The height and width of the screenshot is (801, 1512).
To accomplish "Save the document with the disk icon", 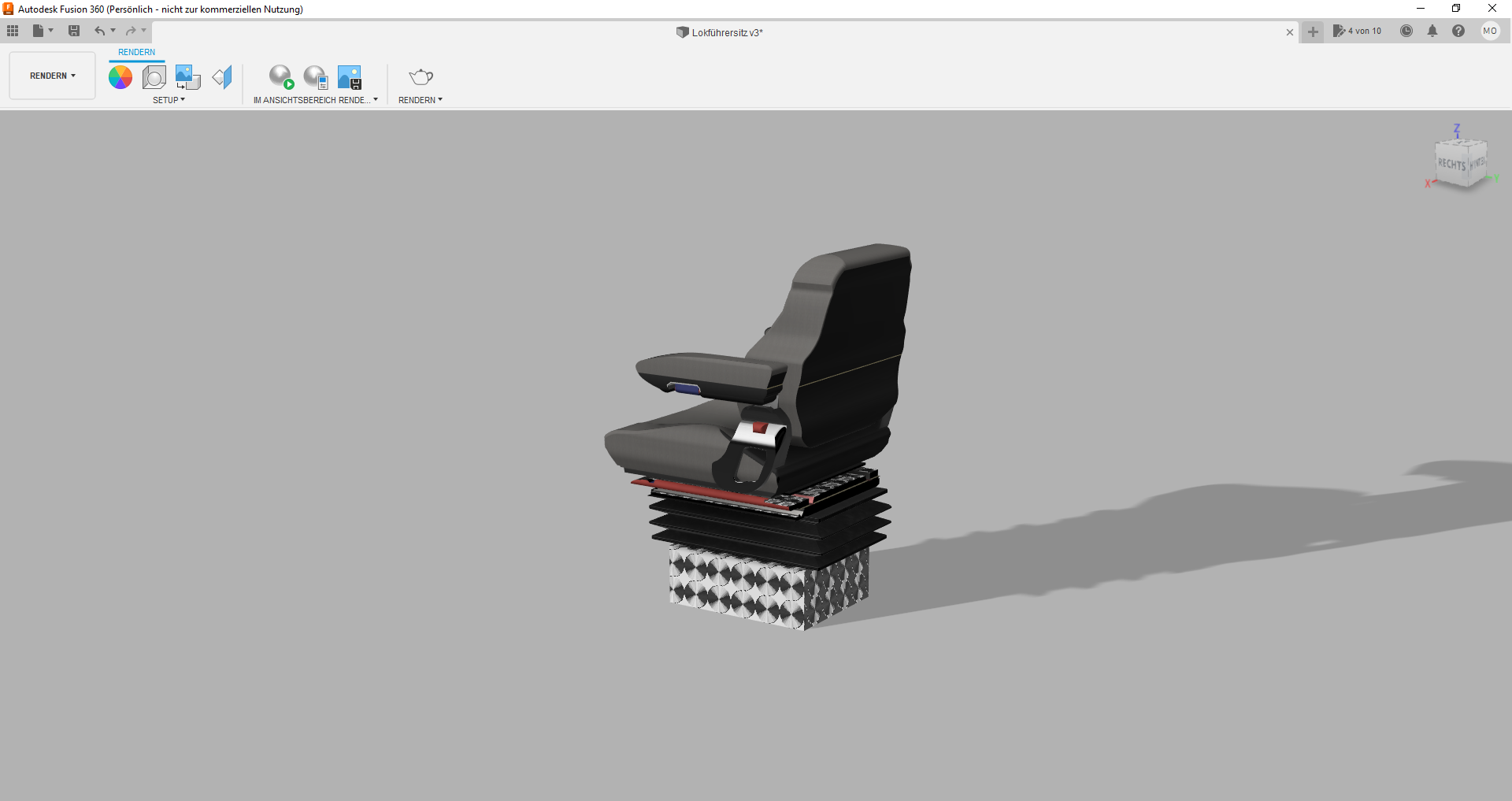I will tap(74, 31).
